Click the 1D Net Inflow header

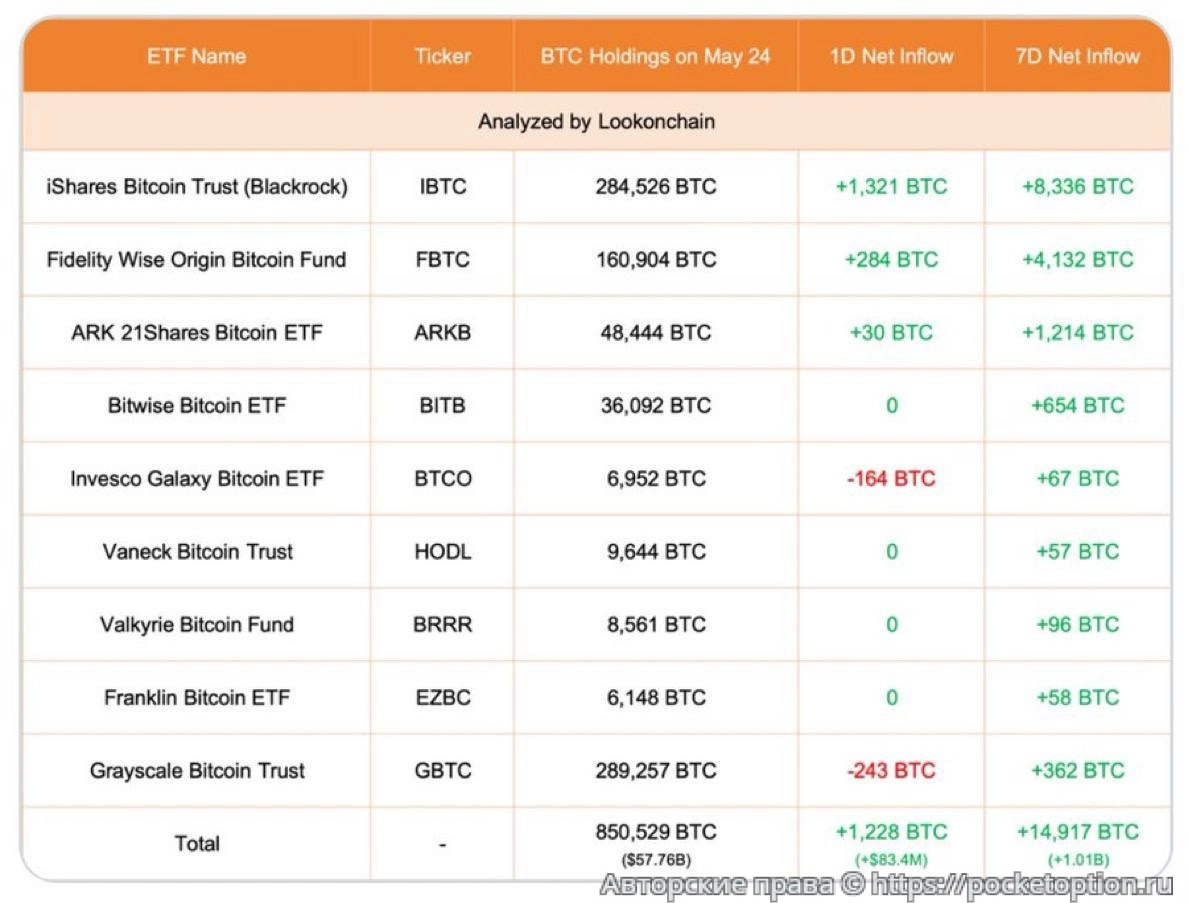tap(891, 56)
